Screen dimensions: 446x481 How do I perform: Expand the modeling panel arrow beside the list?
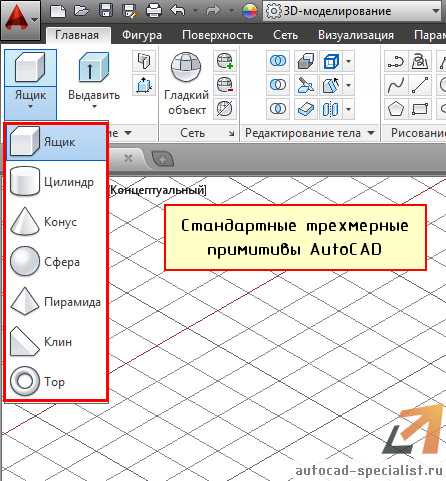128,133
